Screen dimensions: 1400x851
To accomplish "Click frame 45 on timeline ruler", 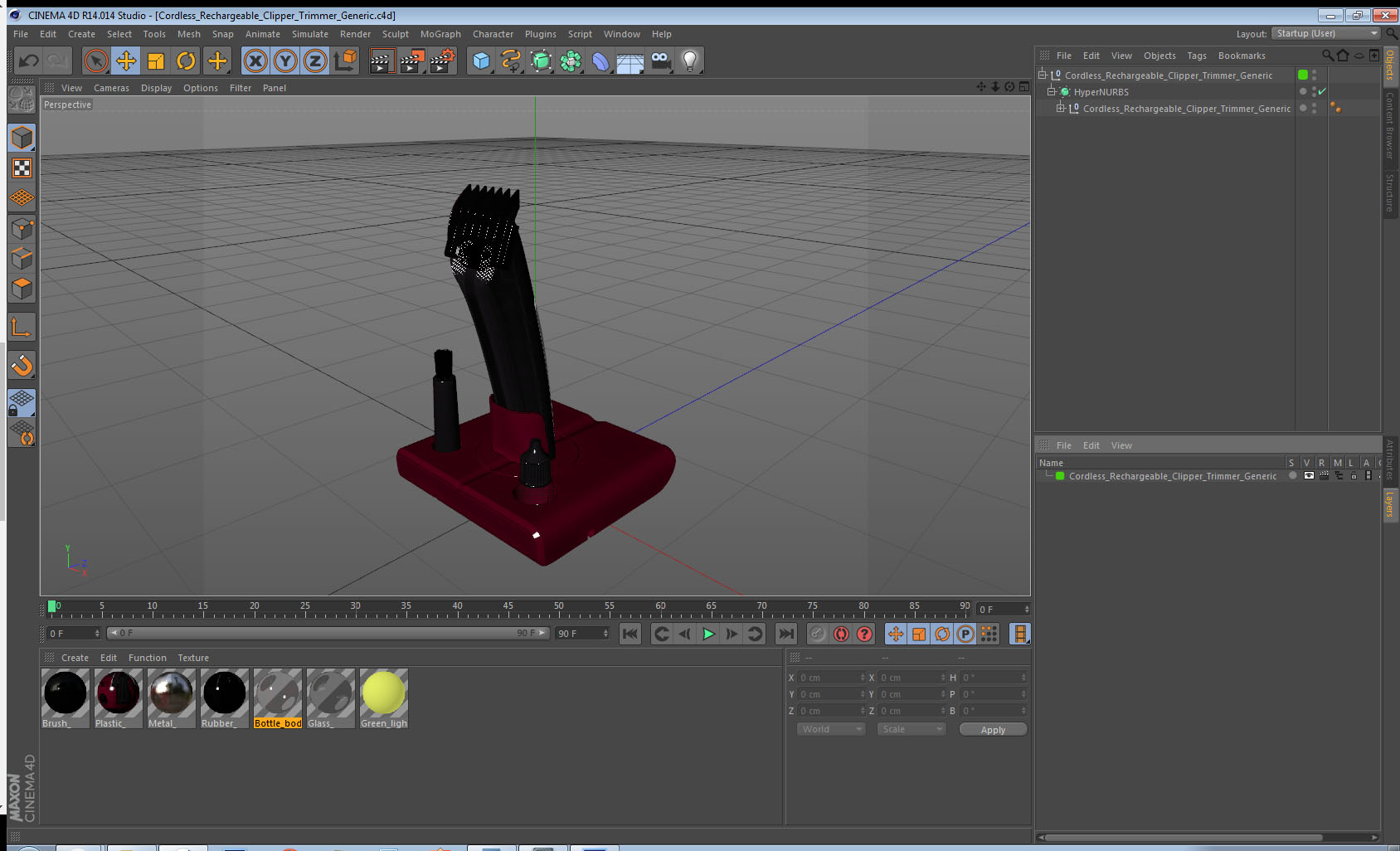I will (508, 606).
